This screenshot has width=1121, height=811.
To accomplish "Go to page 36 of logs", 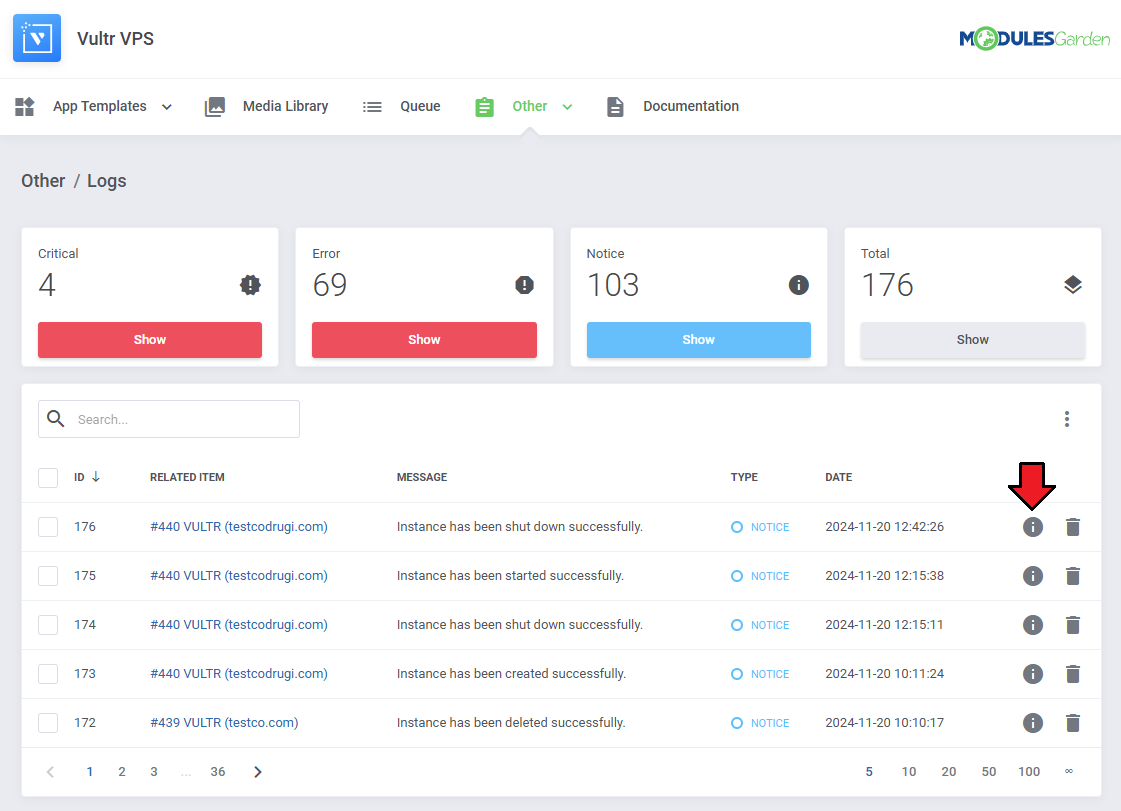I will pyautogui.click(x=217, y=772).
